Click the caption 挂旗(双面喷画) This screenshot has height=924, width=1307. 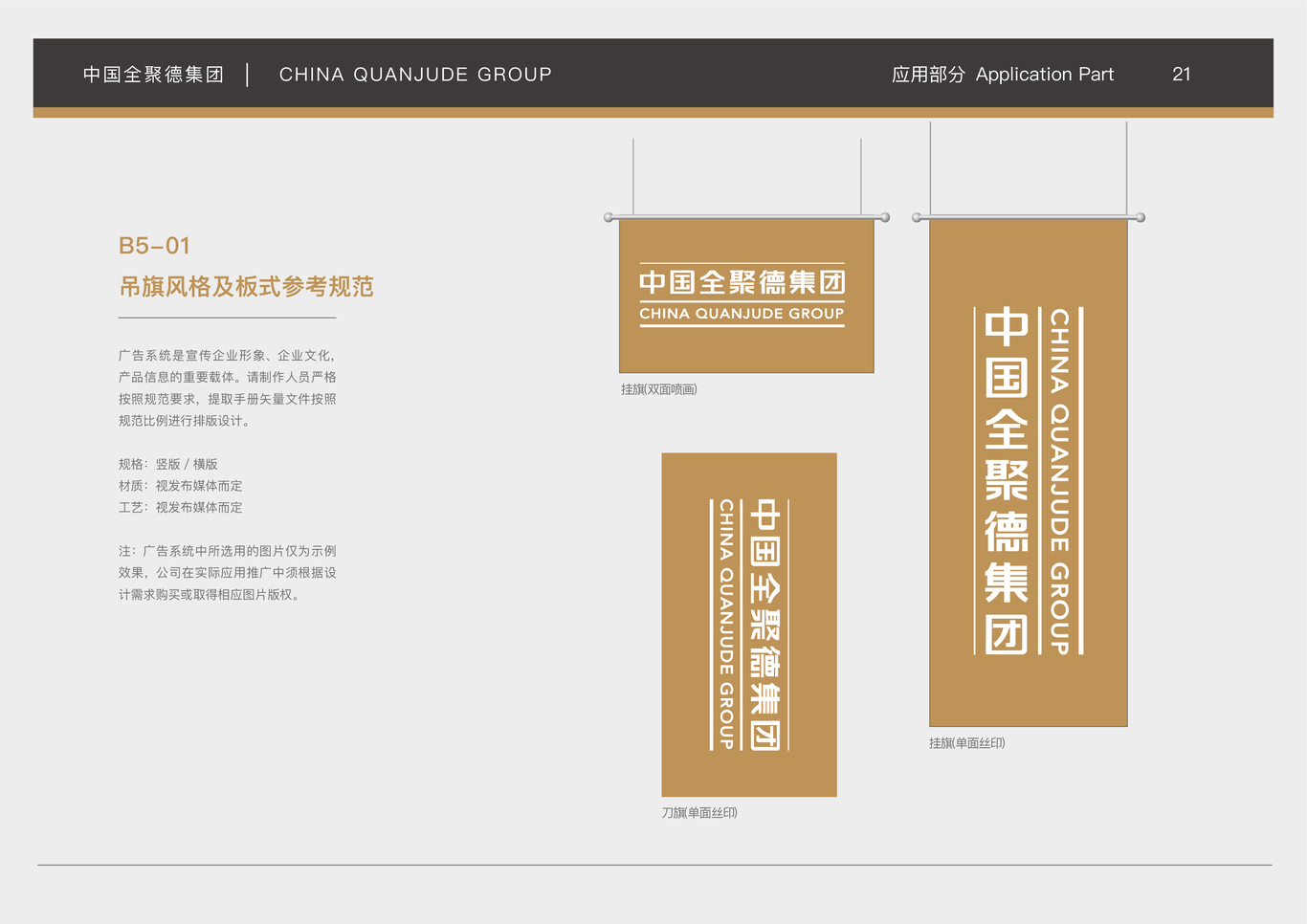(x=659, y=389)
